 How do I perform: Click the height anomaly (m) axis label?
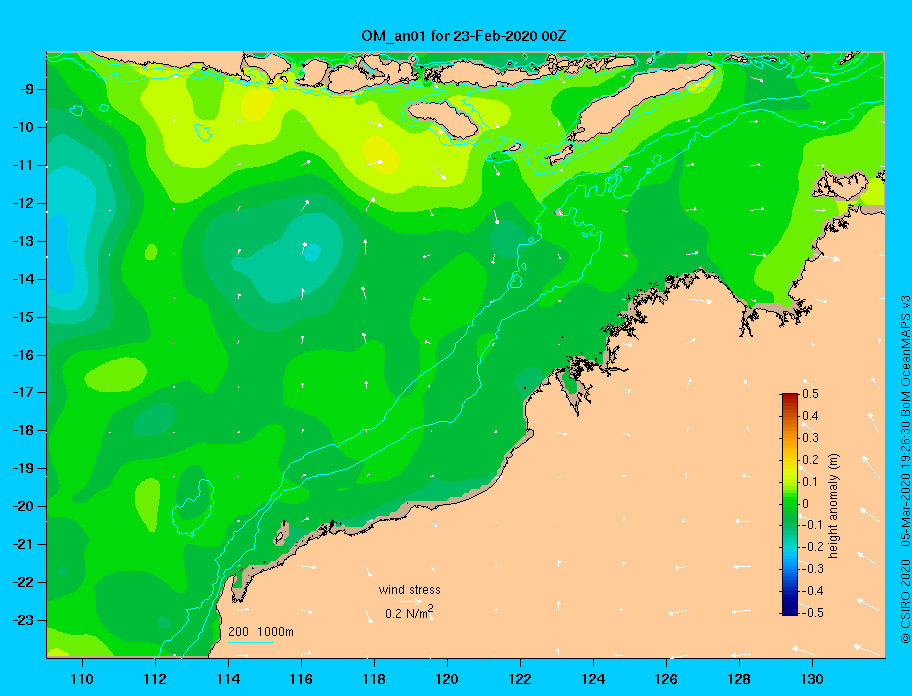click(x=833, y=506)
